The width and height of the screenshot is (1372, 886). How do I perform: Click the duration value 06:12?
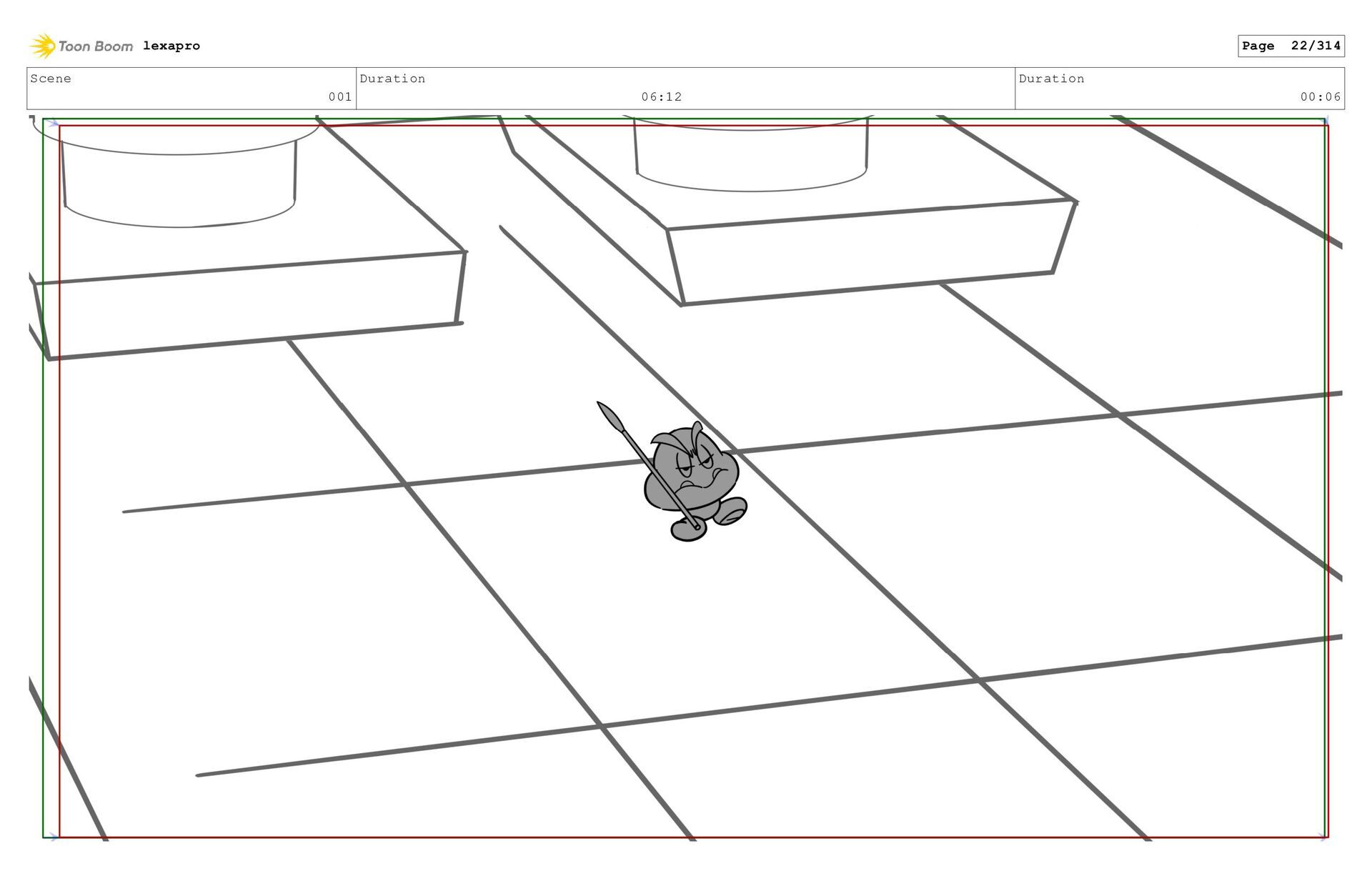(x=662, y=96)
